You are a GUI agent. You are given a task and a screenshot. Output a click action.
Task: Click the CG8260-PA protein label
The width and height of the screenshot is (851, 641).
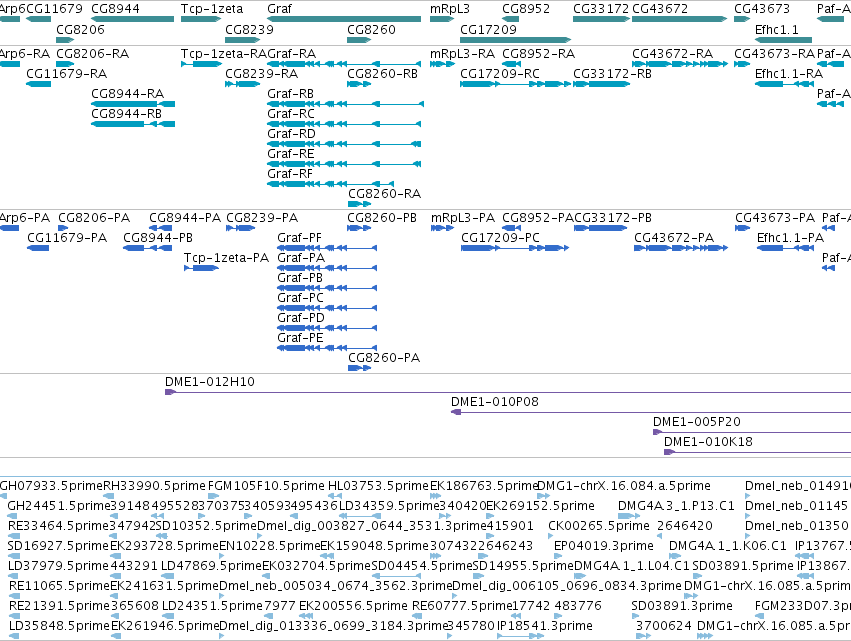(x=384, y=358)
